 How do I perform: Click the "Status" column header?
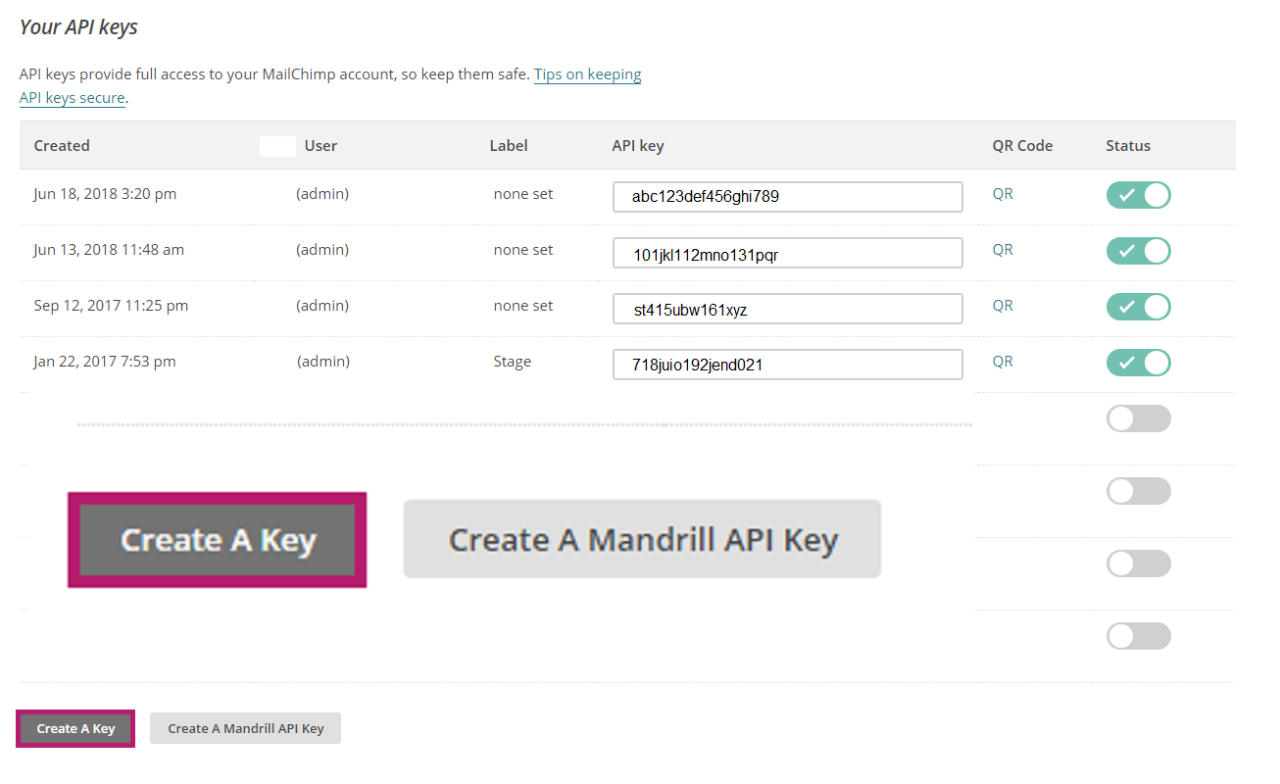(1128, 145)
